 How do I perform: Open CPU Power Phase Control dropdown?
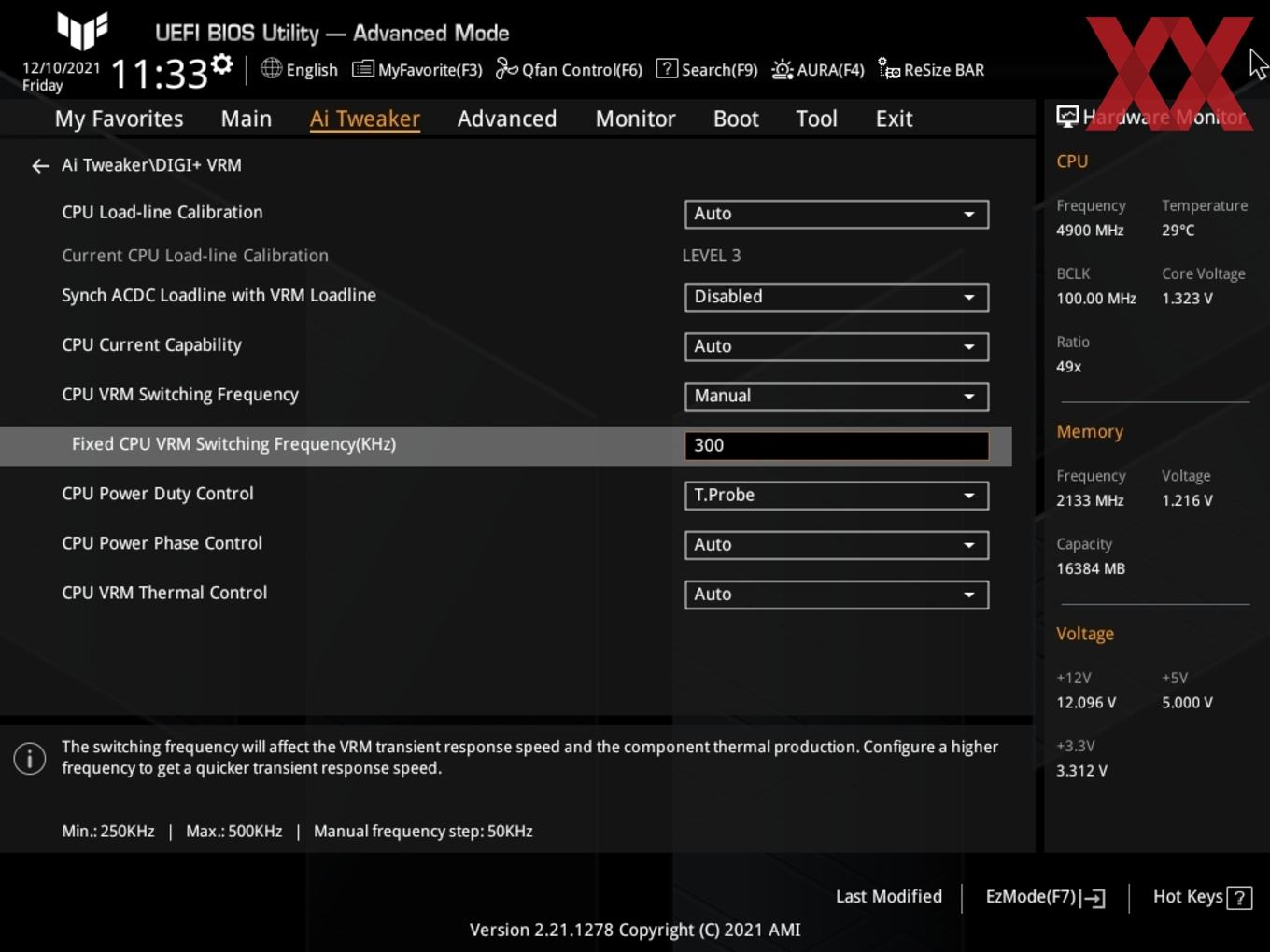point(837,544)
